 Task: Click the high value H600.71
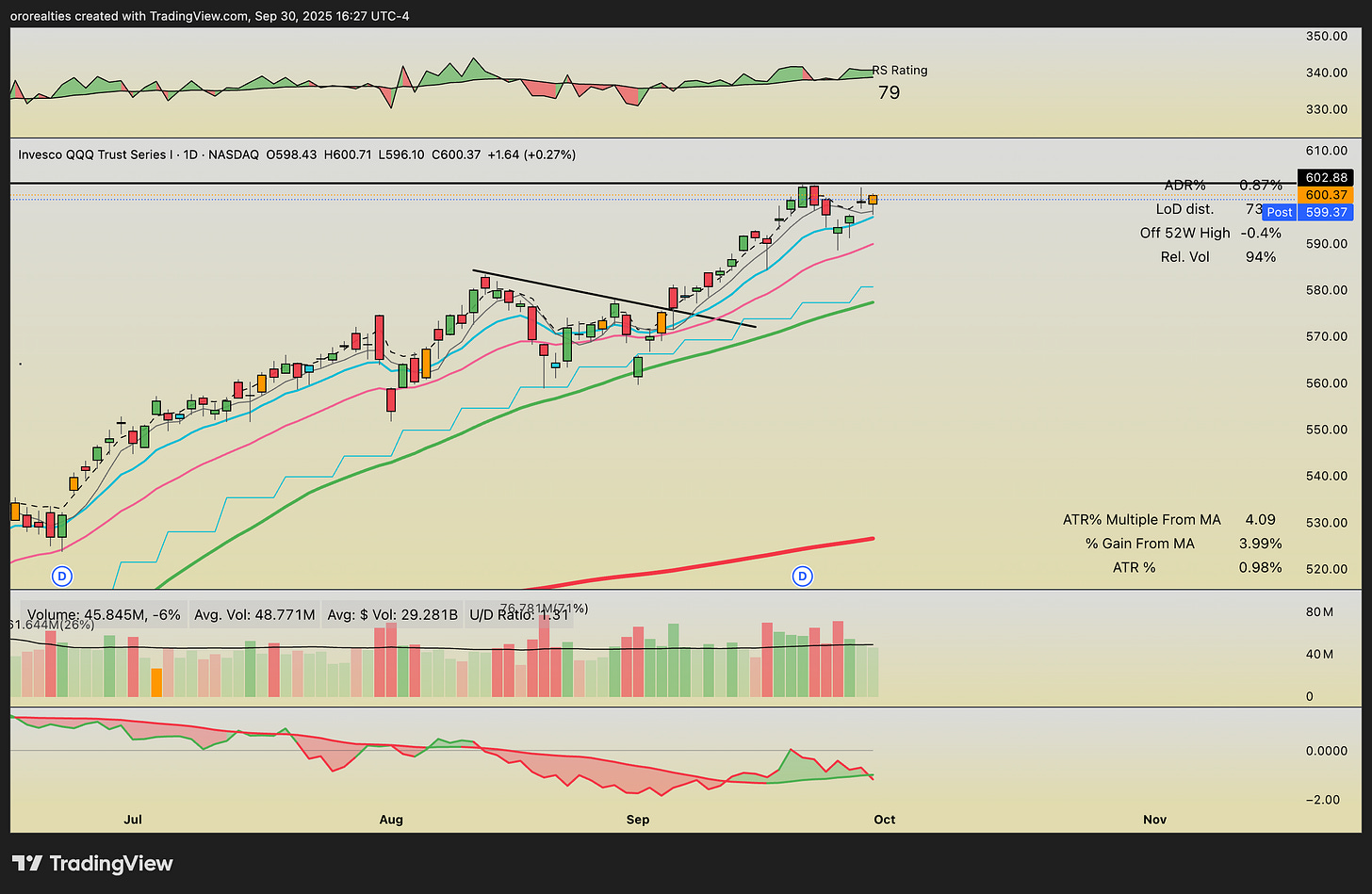point(349,154)
